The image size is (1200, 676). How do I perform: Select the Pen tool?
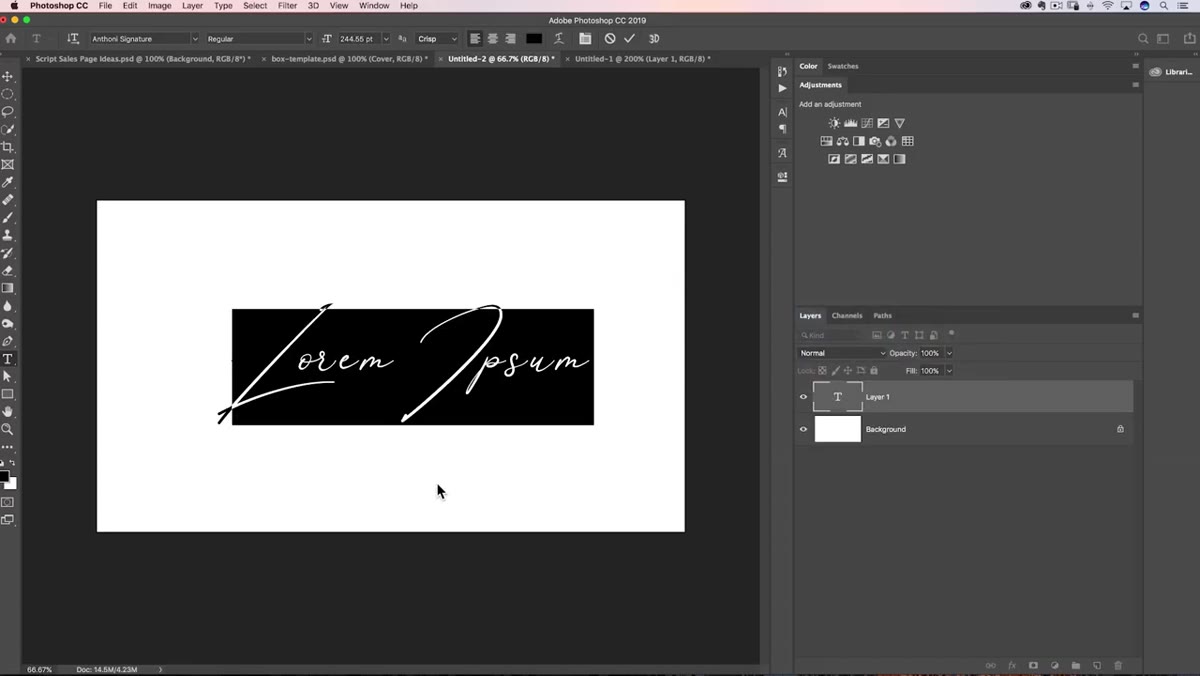(x=8, y=341)
